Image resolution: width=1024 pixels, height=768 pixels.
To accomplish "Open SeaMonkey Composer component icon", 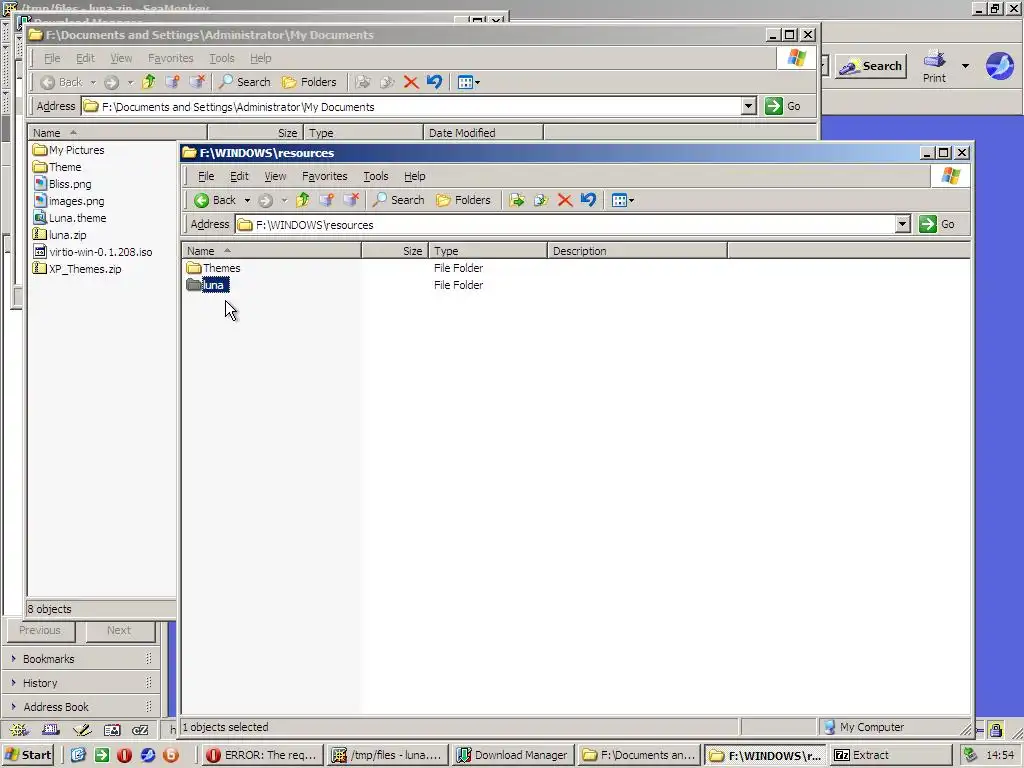I will pyautogui.click(x=82, y=730).
